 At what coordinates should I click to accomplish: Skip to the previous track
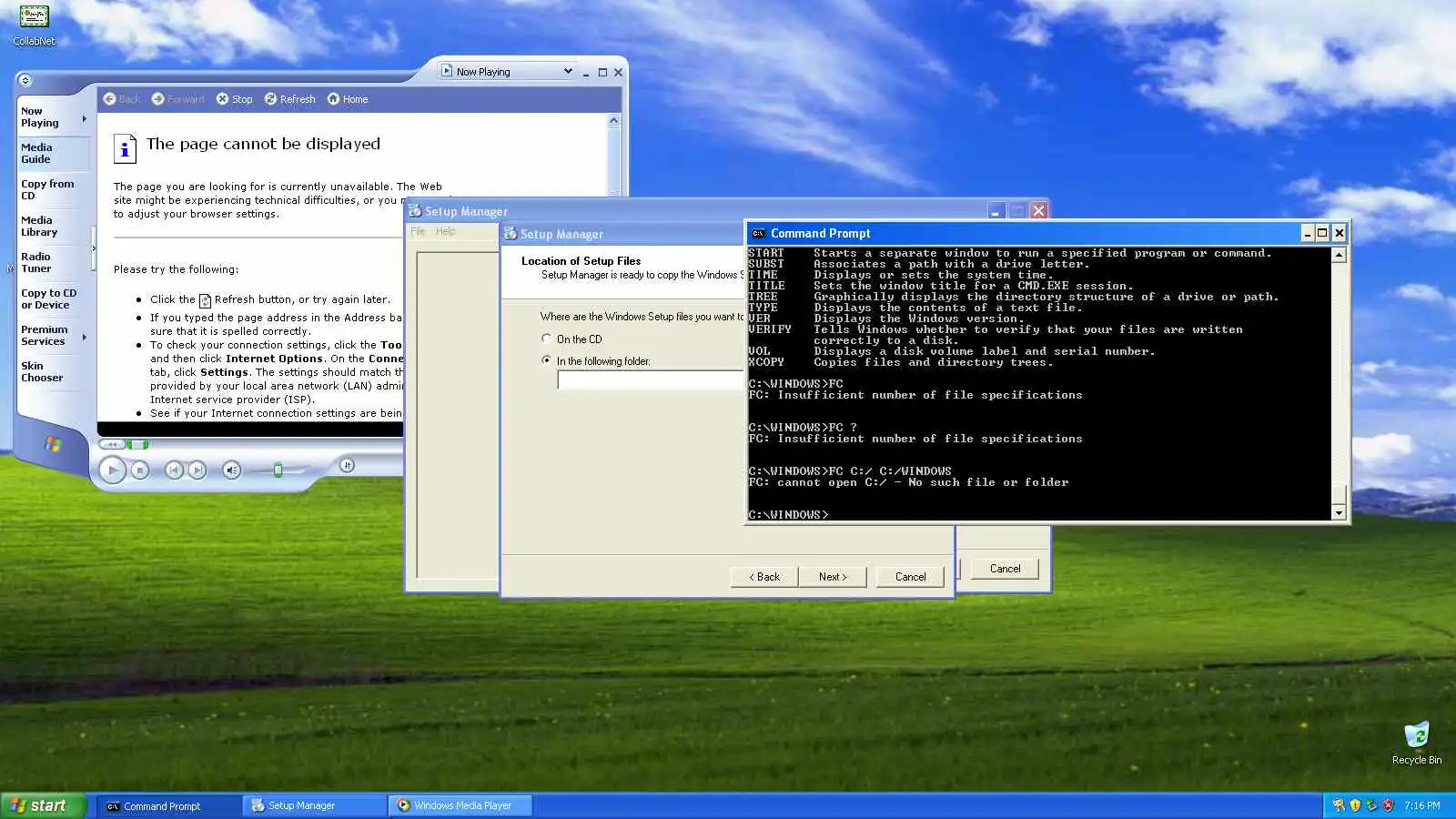pos(173,470)
